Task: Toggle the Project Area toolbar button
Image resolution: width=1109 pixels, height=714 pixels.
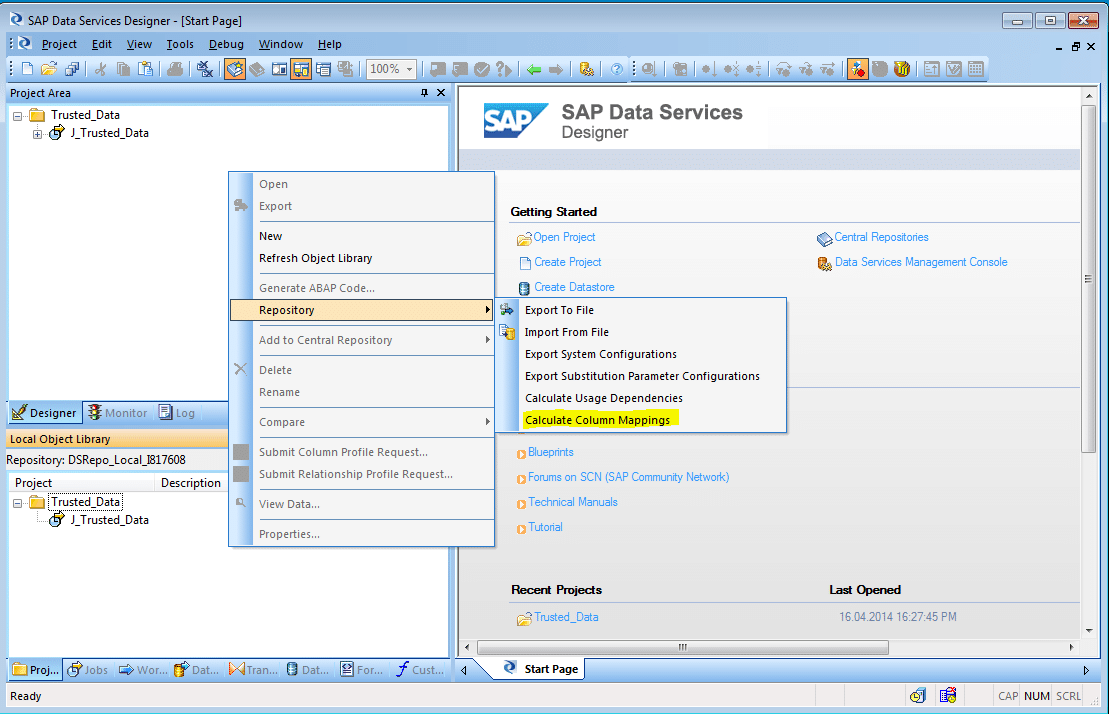Action: click(301, 69)
